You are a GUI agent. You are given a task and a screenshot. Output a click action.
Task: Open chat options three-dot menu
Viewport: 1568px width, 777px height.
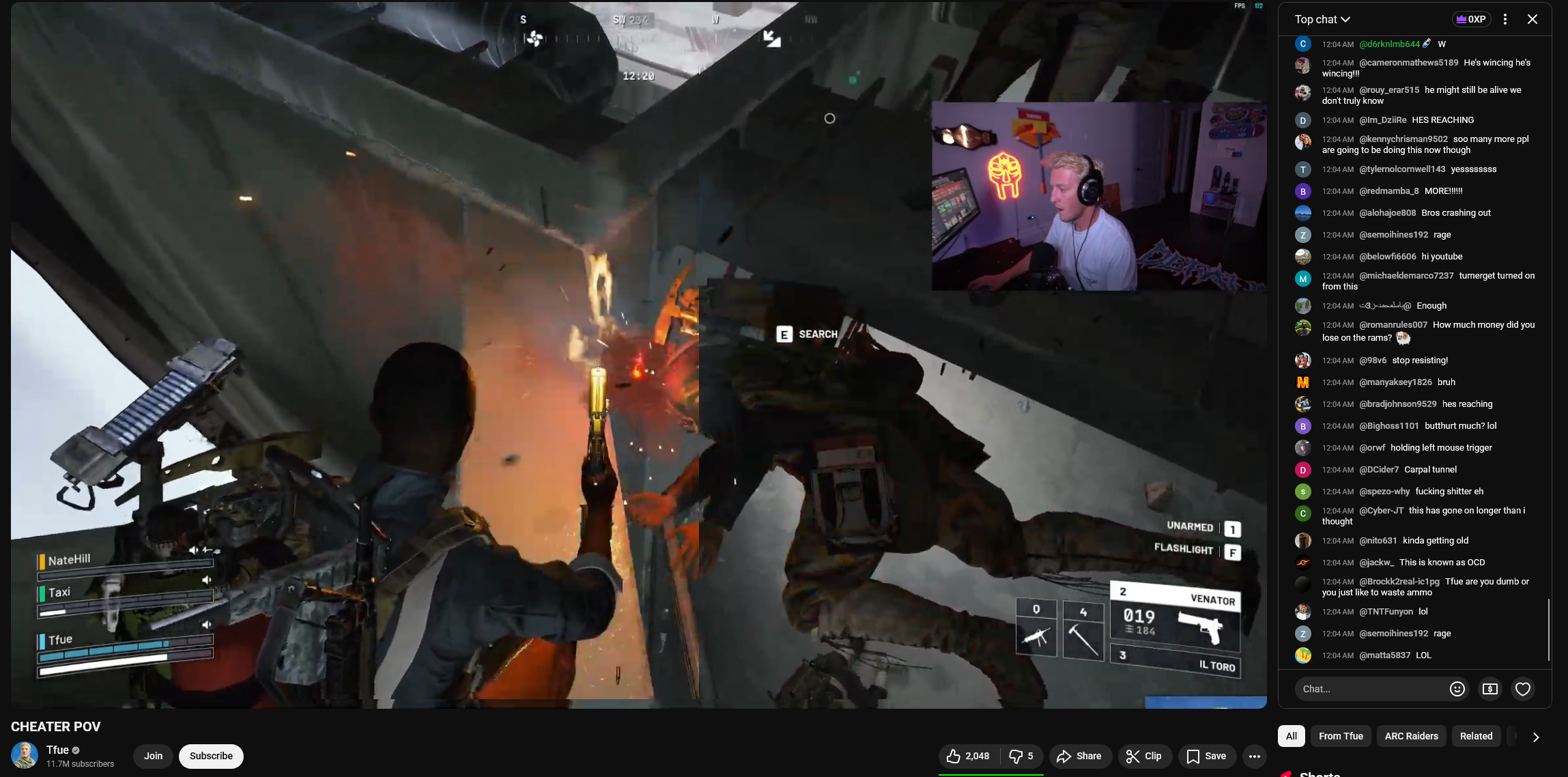click(1505, 19)
